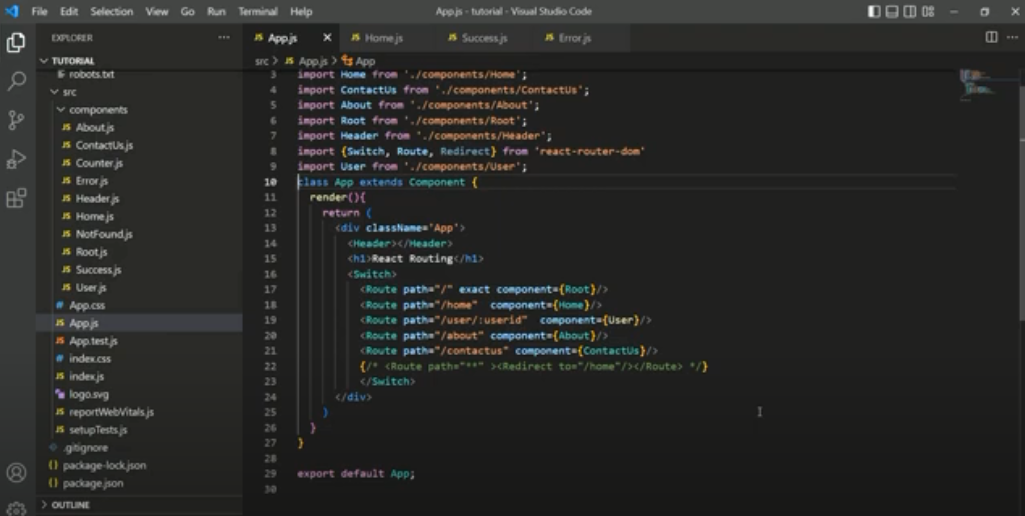Image resolution: width=1025 pixels, height=516 pixels.
Task: Open the Selection menu
Action: 112,11
